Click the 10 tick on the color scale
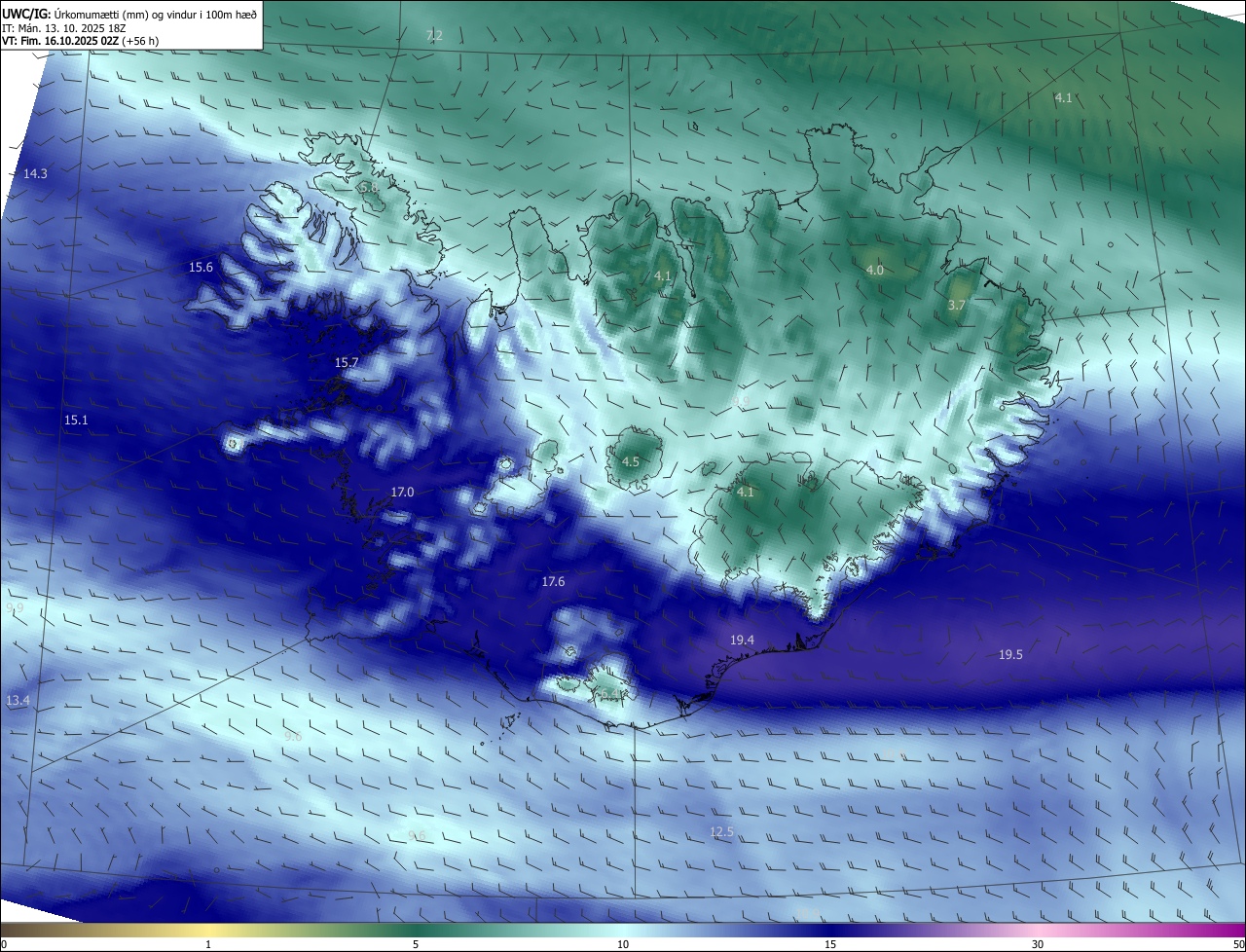The width and height of the screenshot is (1246, 952). pyautogui.click(x=623, y=945)
